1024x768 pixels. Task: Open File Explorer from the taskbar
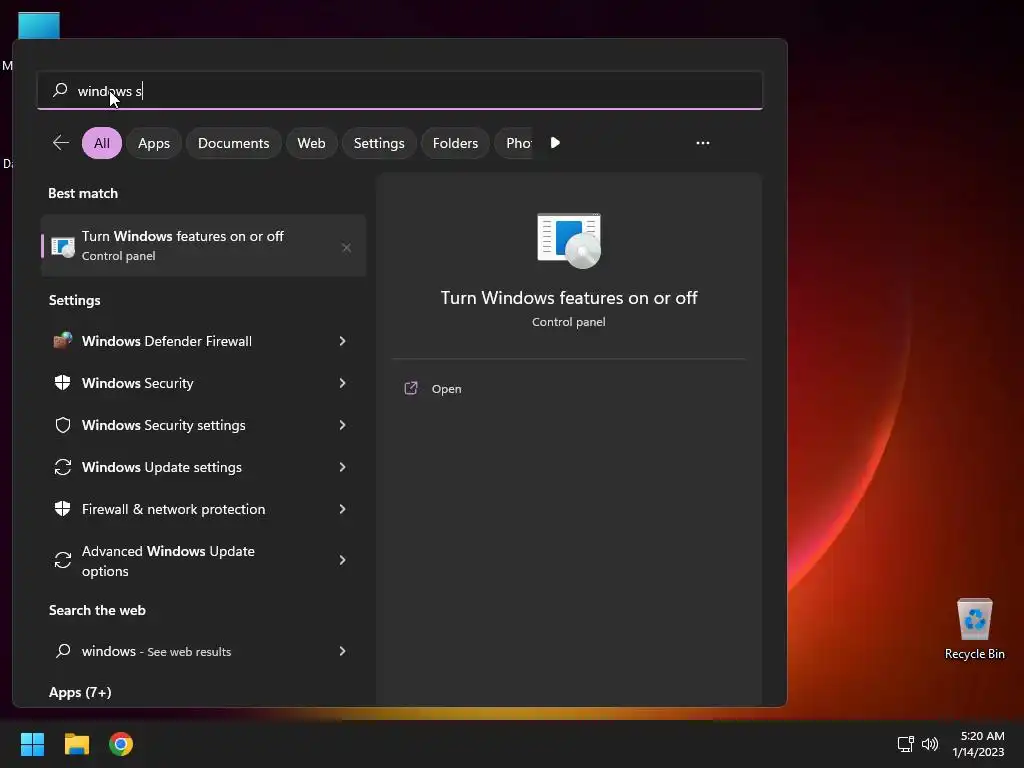[76, 744]
